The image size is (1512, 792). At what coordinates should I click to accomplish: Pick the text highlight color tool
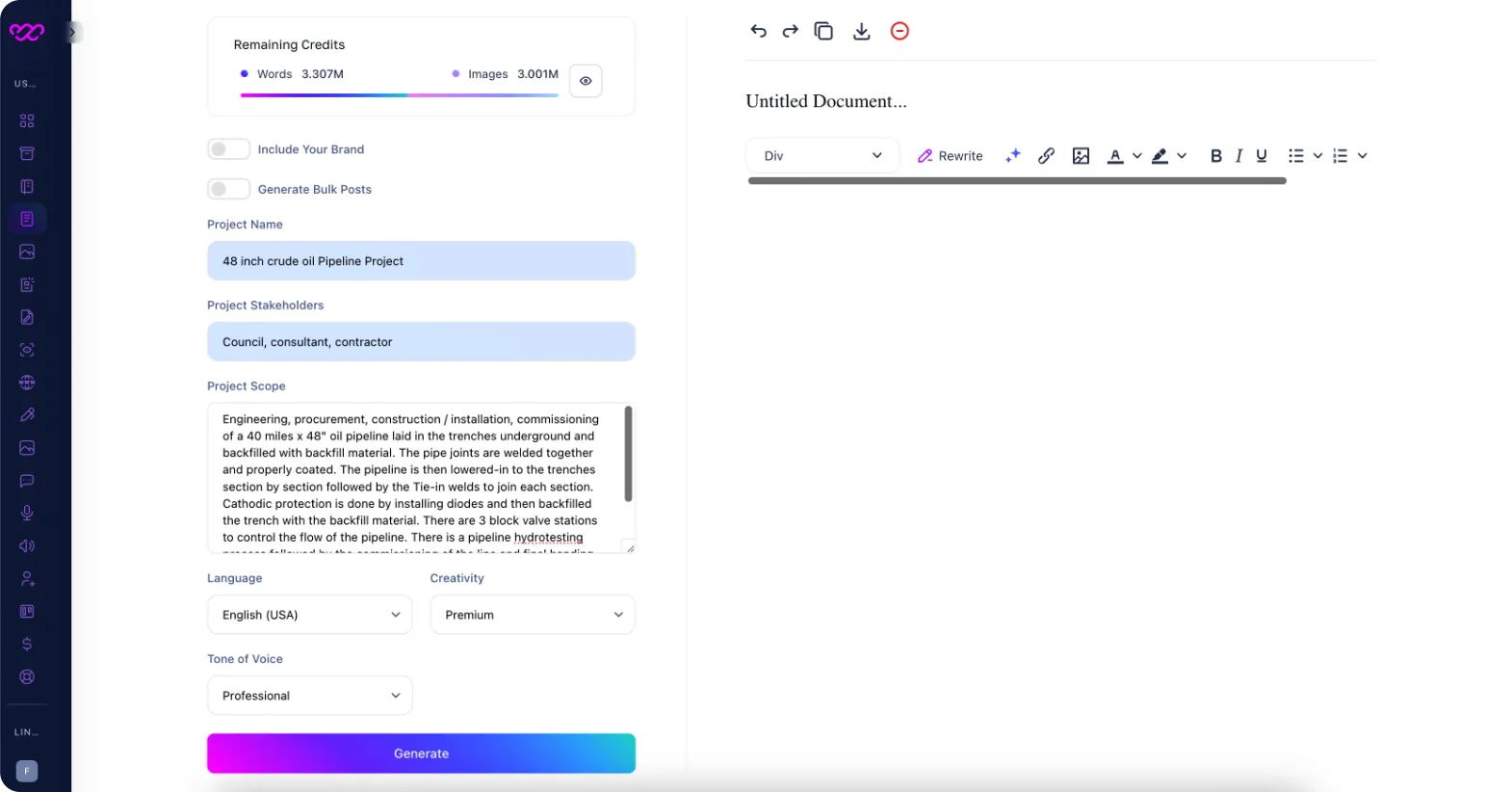tap(1160, 155)
